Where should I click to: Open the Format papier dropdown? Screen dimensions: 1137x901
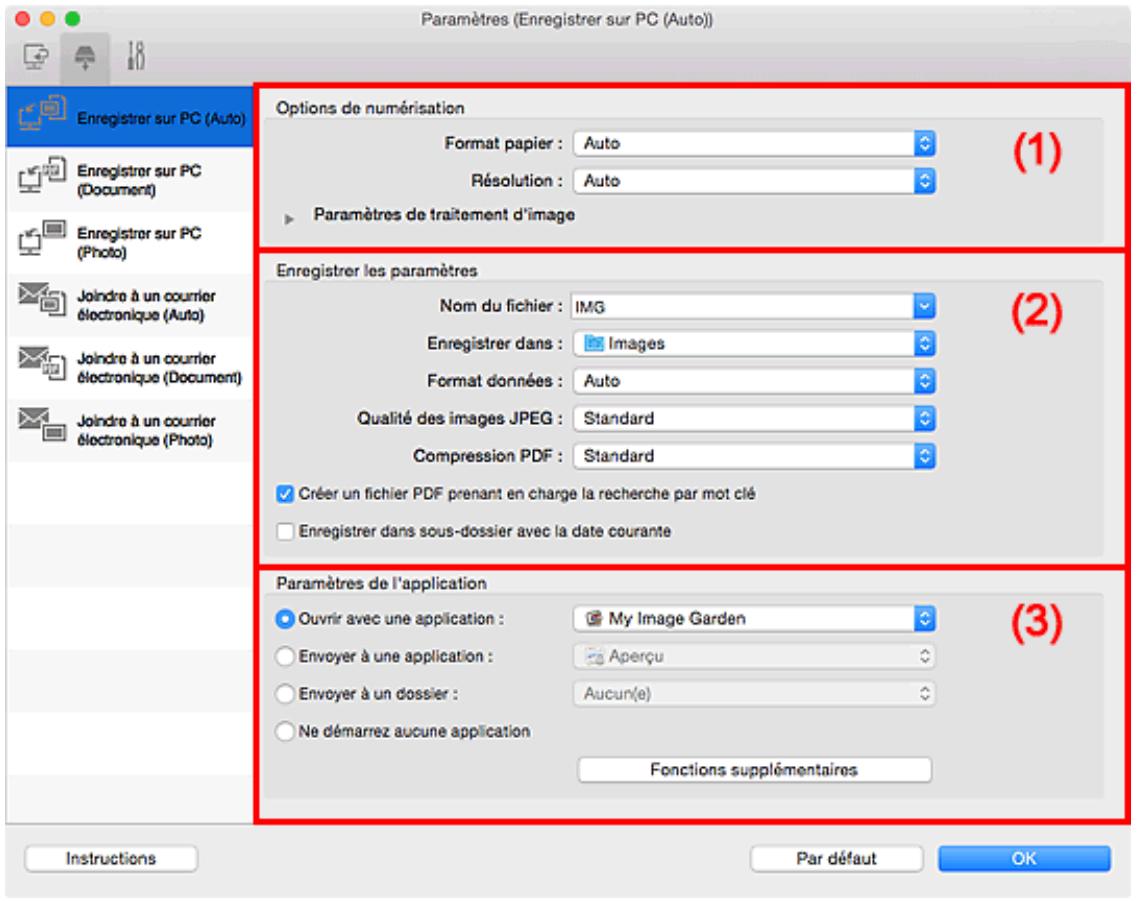[x=754, y=144]
